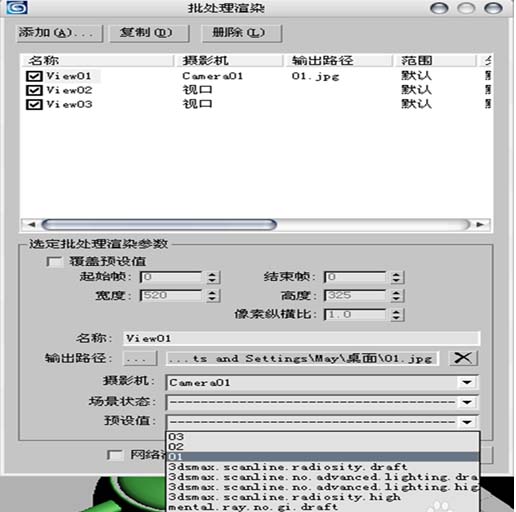The image size is (516, 512).
Task: Click the 起始帧 input field
Action: 171,277
